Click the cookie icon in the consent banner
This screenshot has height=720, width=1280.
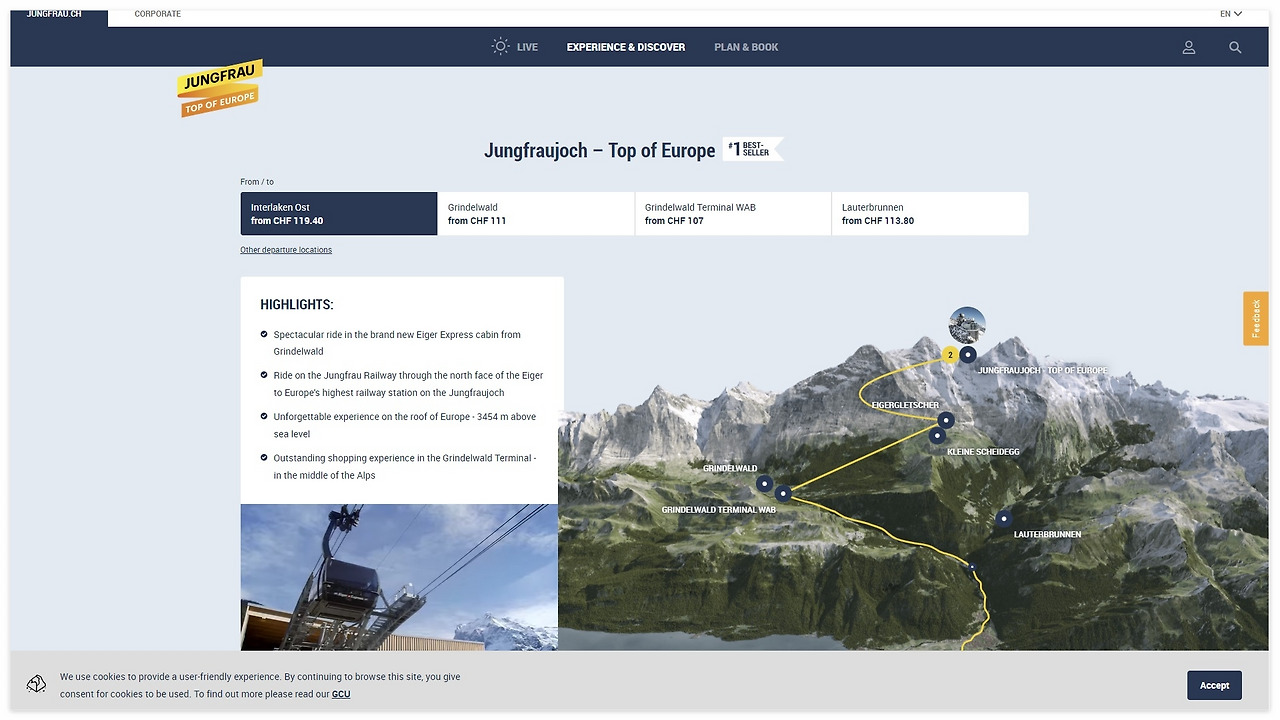tap(36, 684)
